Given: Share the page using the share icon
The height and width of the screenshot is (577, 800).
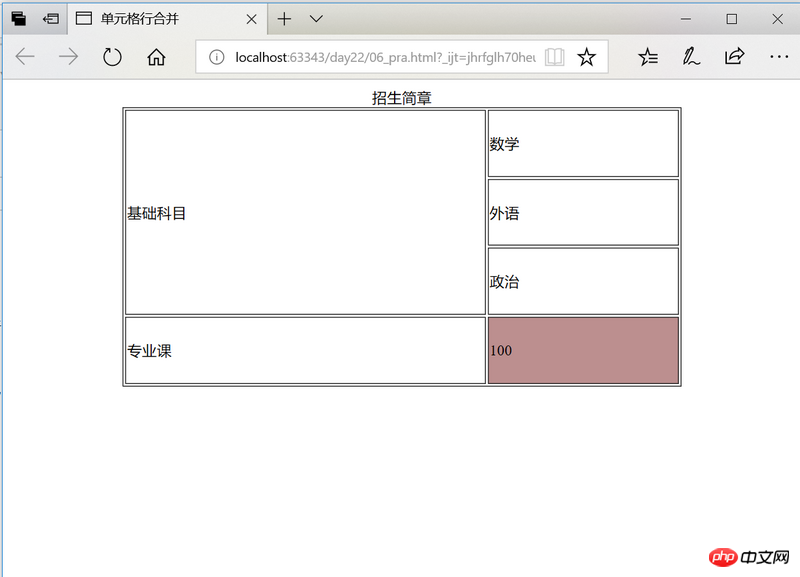Looking at the screenshot, I should pos(733,57).
